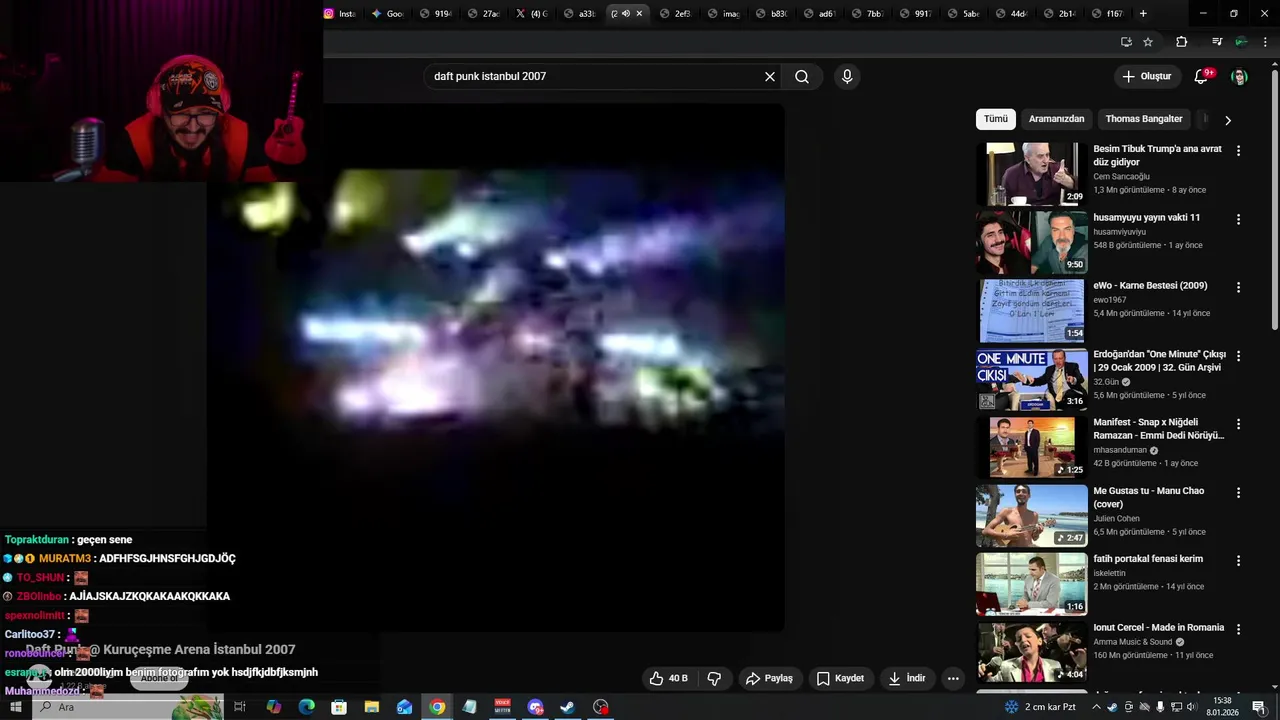The height and width of the screenshot is (720, 1280).
Task: Install app icon in address bar
Action: [x=1126, y=42]
